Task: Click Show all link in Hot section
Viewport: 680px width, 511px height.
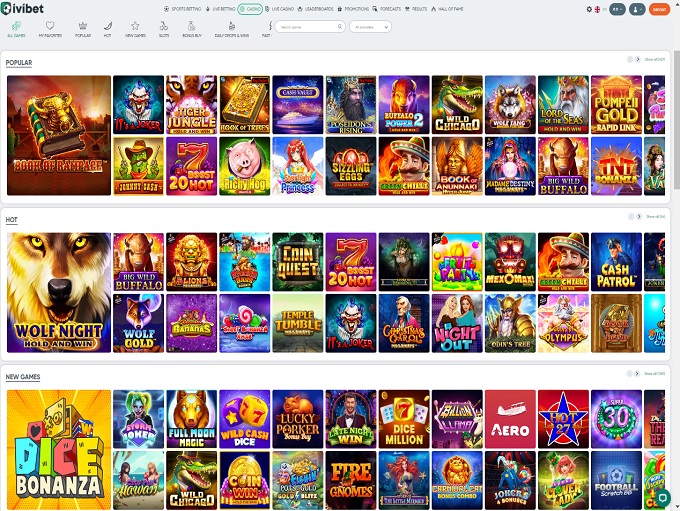Action: point(655,216)
